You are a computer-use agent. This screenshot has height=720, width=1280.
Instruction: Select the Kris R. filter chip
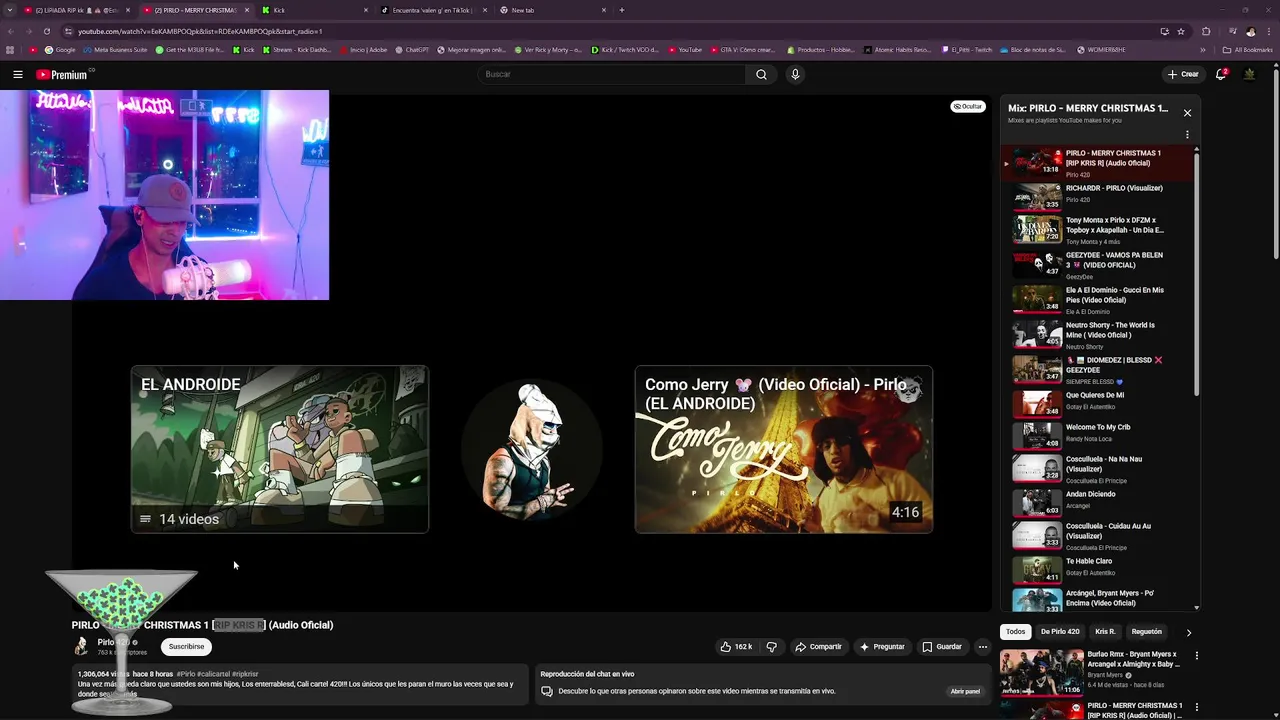click(x=1105, y=632)
